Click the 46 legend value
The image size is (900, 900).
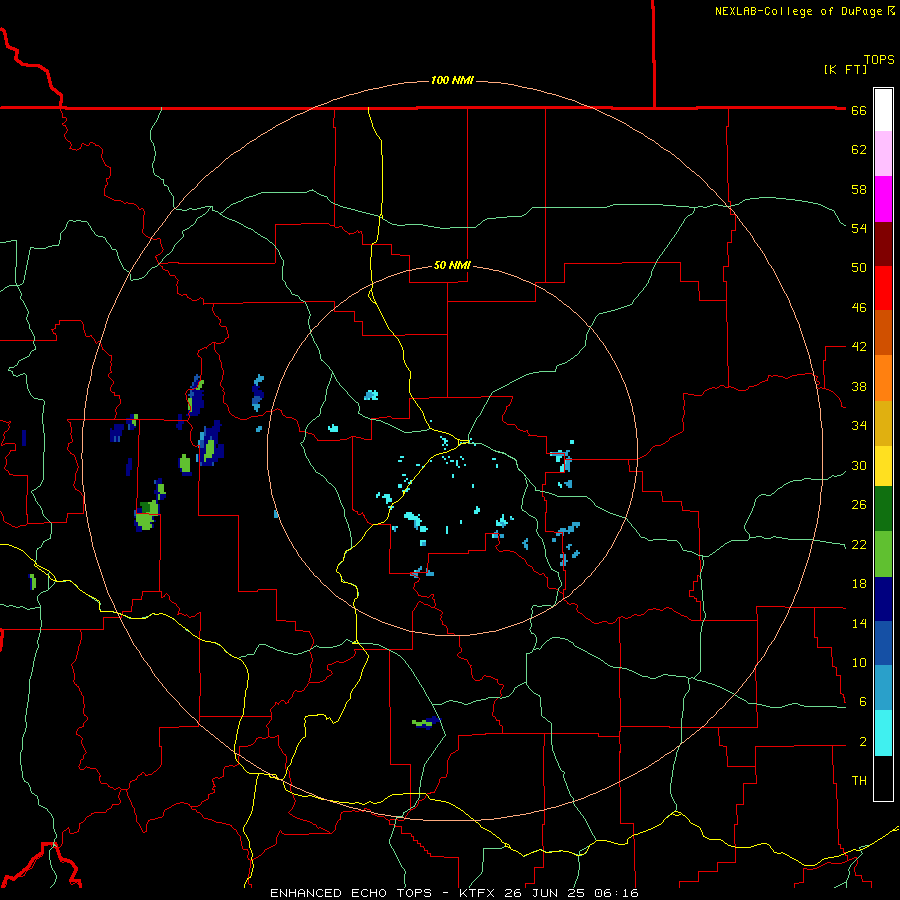pos(859,308)
